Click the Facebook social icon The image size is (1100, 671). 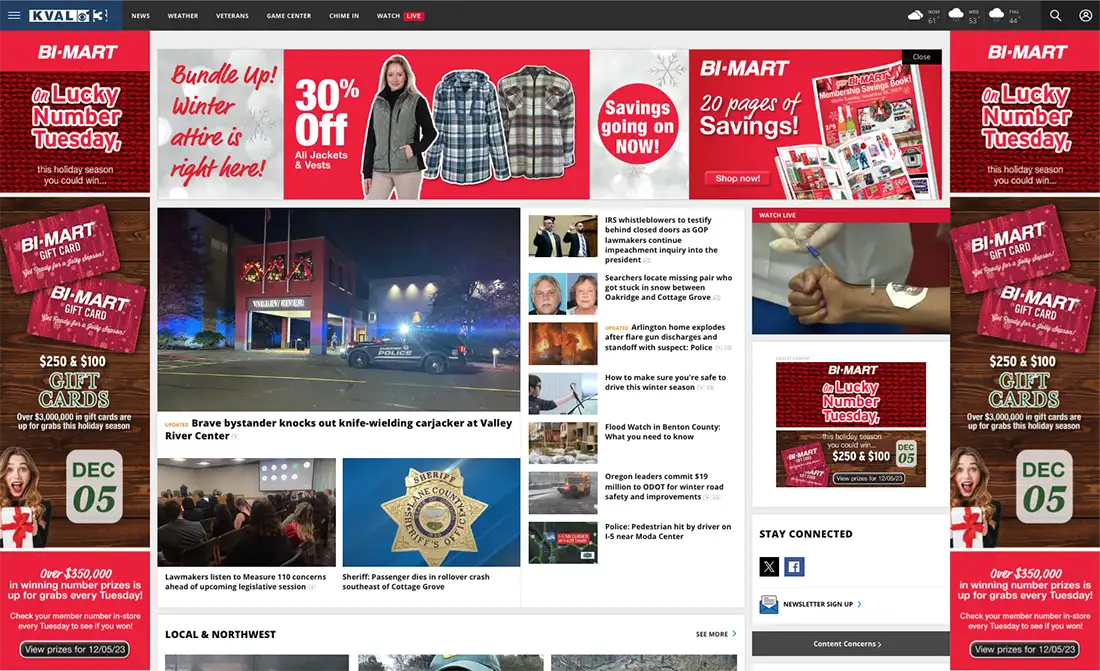(794, 566)
